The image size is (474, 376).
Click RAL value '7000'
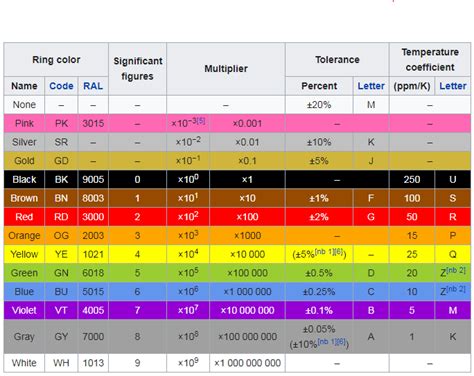pyautogui.click(x=93, y=336)
